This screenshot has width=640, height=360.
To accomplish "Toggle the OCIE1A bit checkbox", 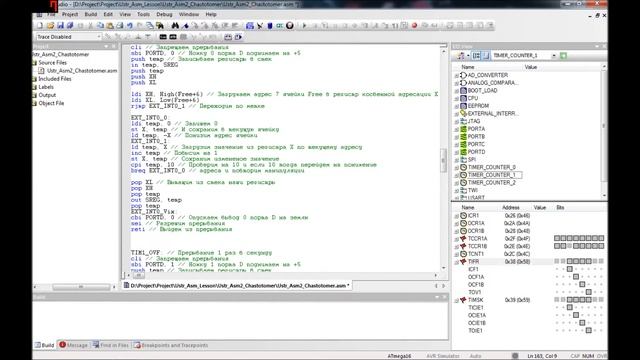I will point(576,315).
